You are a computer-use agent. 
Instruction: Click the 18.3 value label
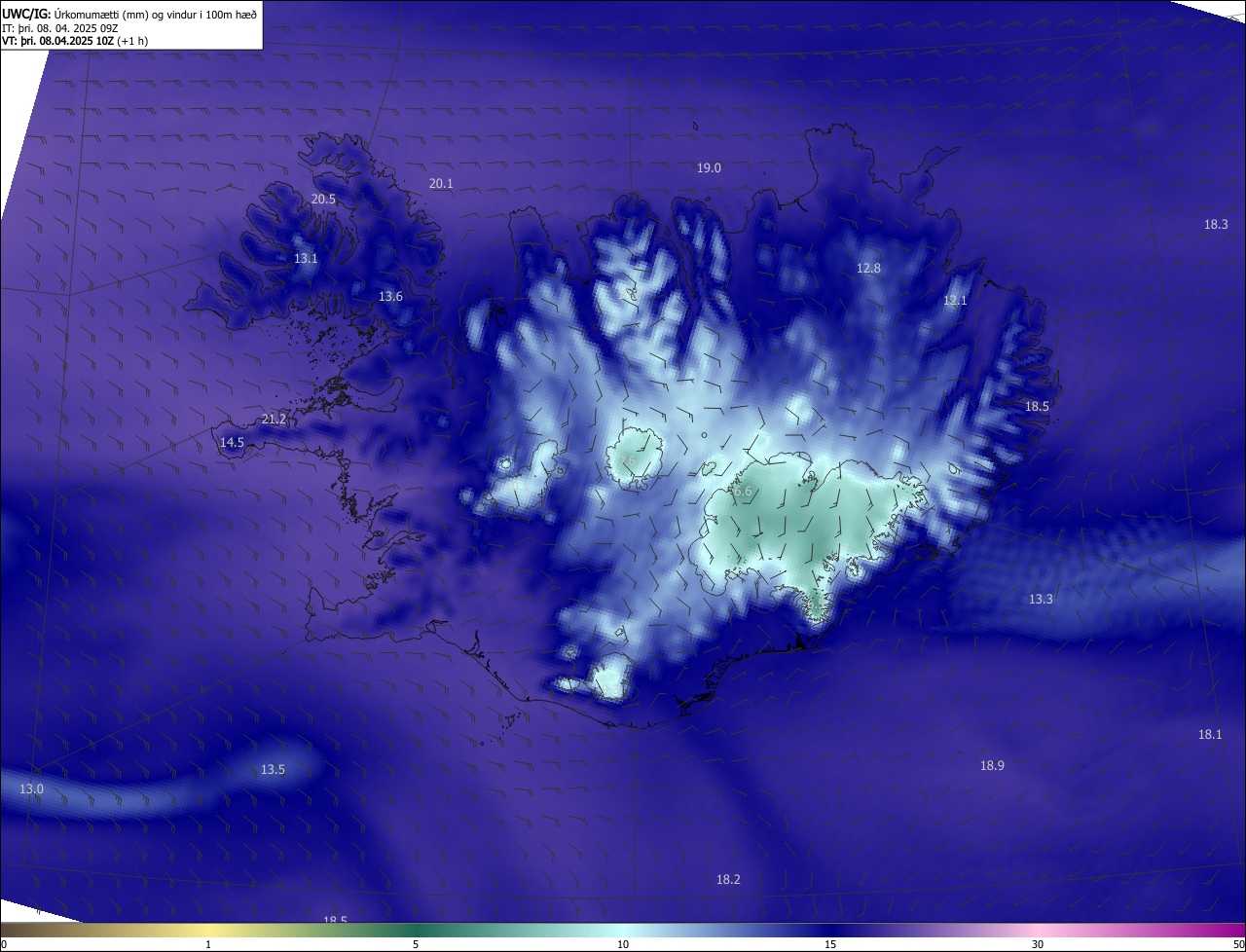point(1216,224)
